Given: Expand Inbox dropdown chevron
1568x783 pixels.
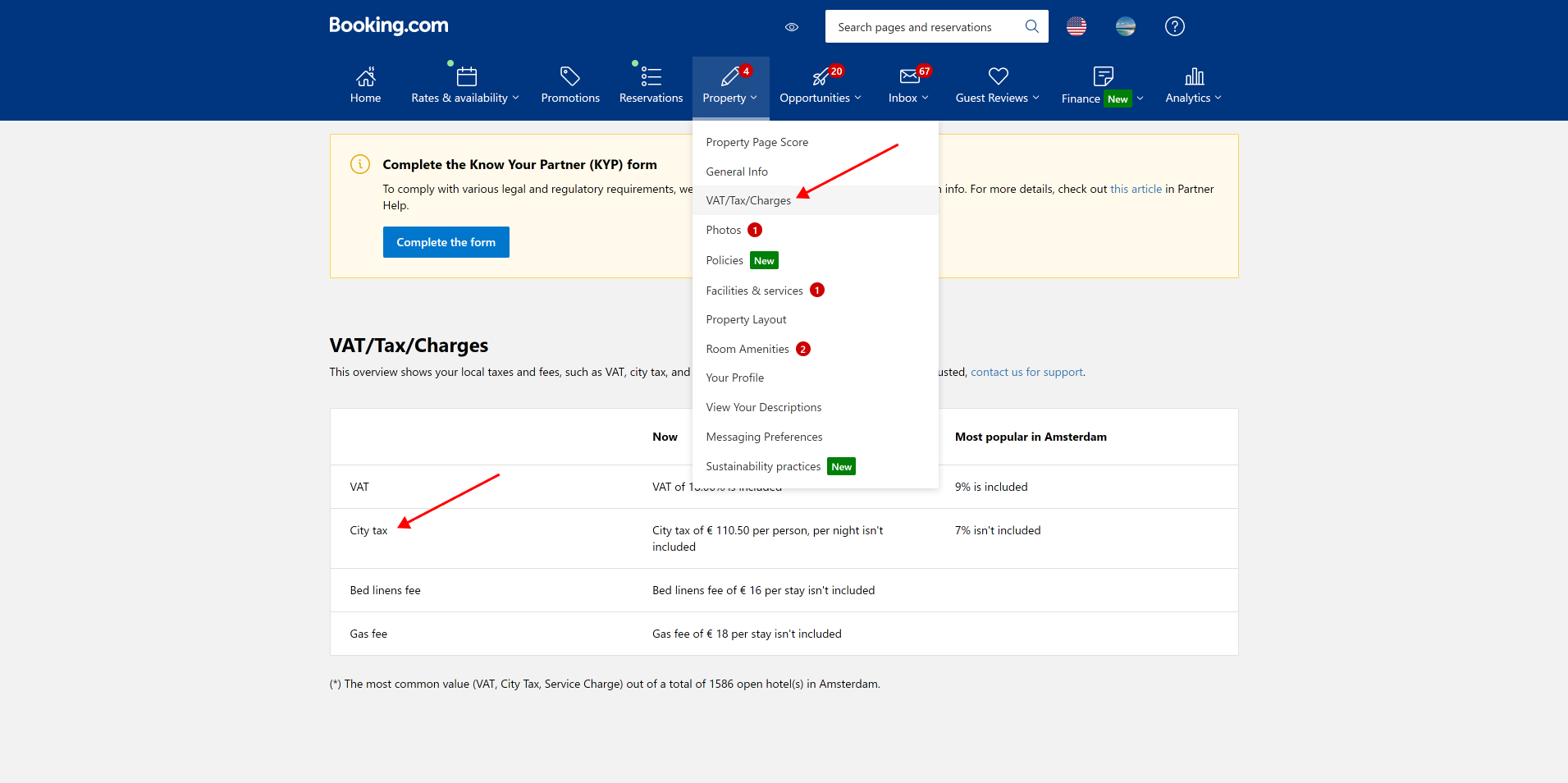Looking at the screenshot, I should coord(926,98).
